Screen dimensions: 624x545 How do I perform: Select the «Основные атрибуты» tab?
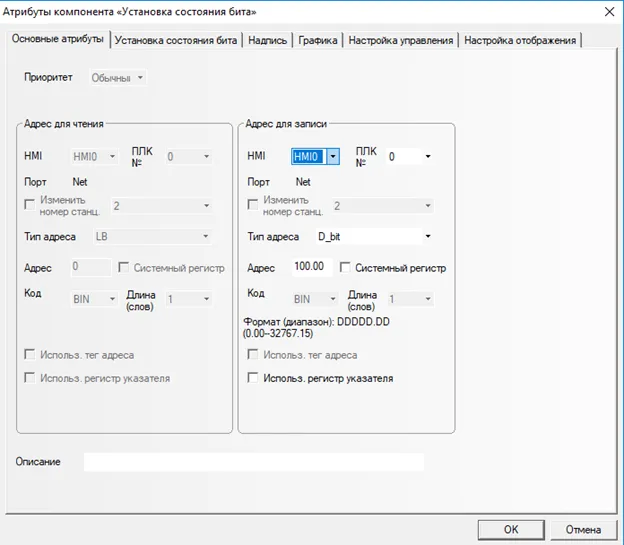point(58,39)
